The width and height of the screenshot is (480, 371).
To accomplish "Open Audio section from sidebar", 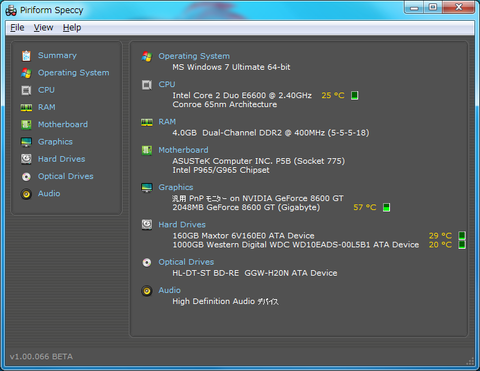I will click(49, 194).
